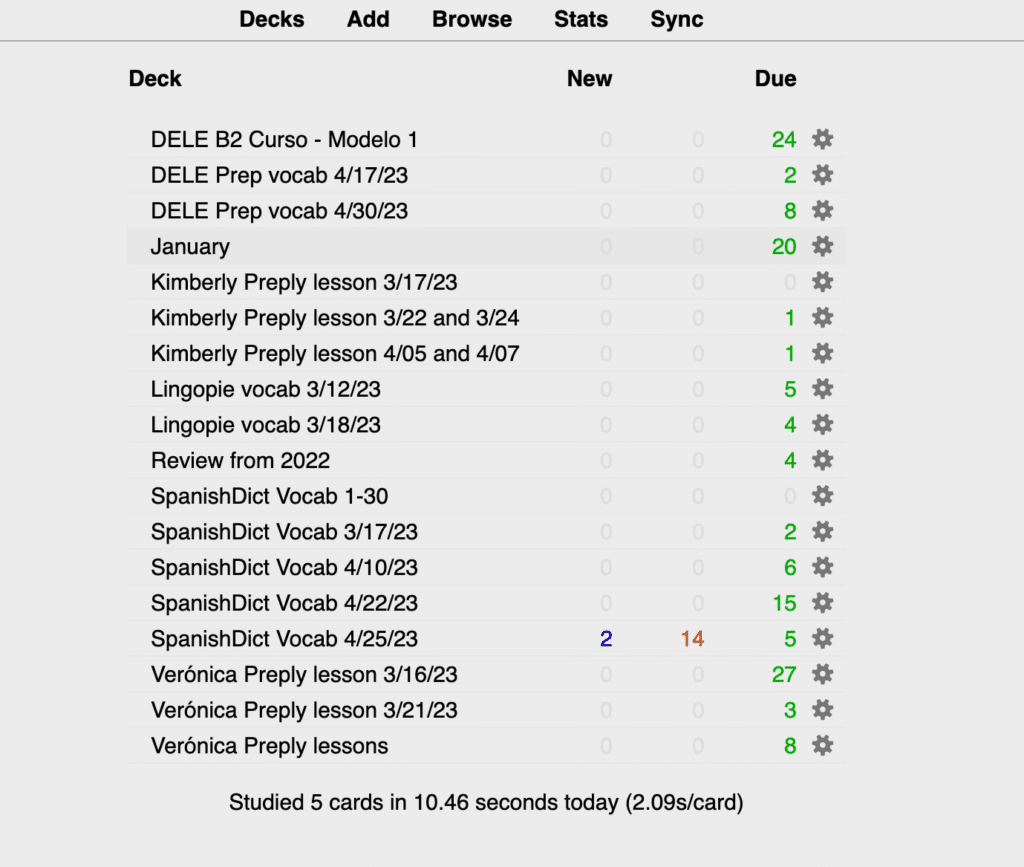Open the options menu for Verónica Preply lessons

click(x=822, y=745)
